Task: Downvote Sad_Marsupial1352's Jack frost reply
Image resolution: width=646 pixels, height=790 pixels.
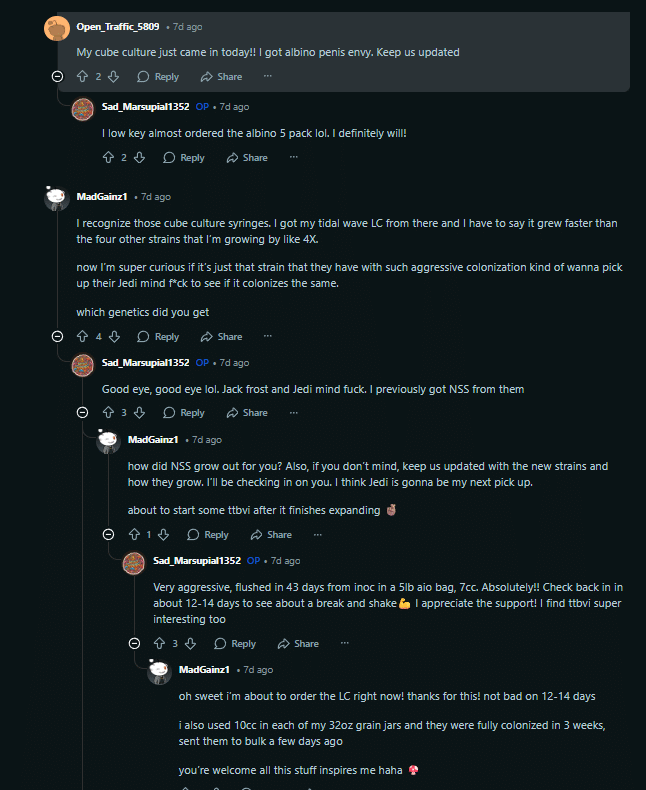Action: (139, 412)
